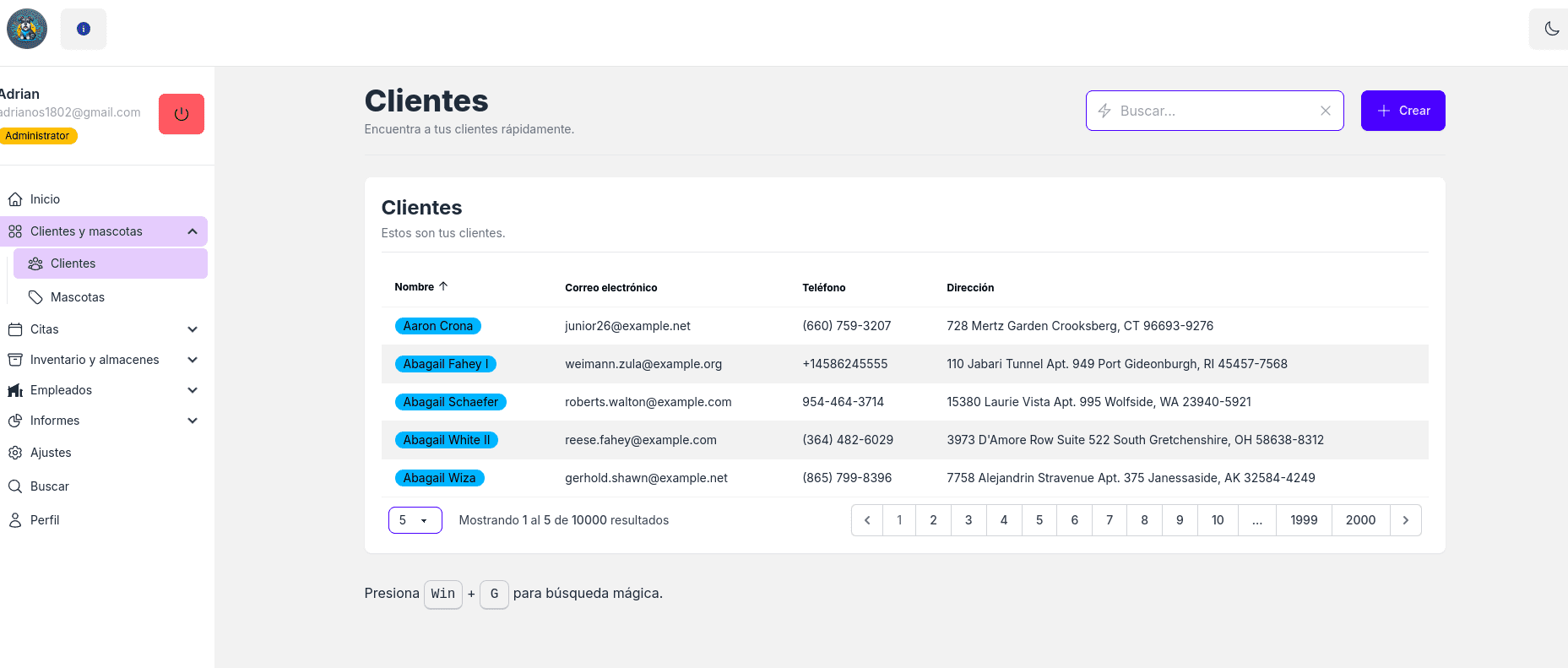This screenshot has height=668, width=1568.
Task: Click the Administrator role badge
Action: 37,136
